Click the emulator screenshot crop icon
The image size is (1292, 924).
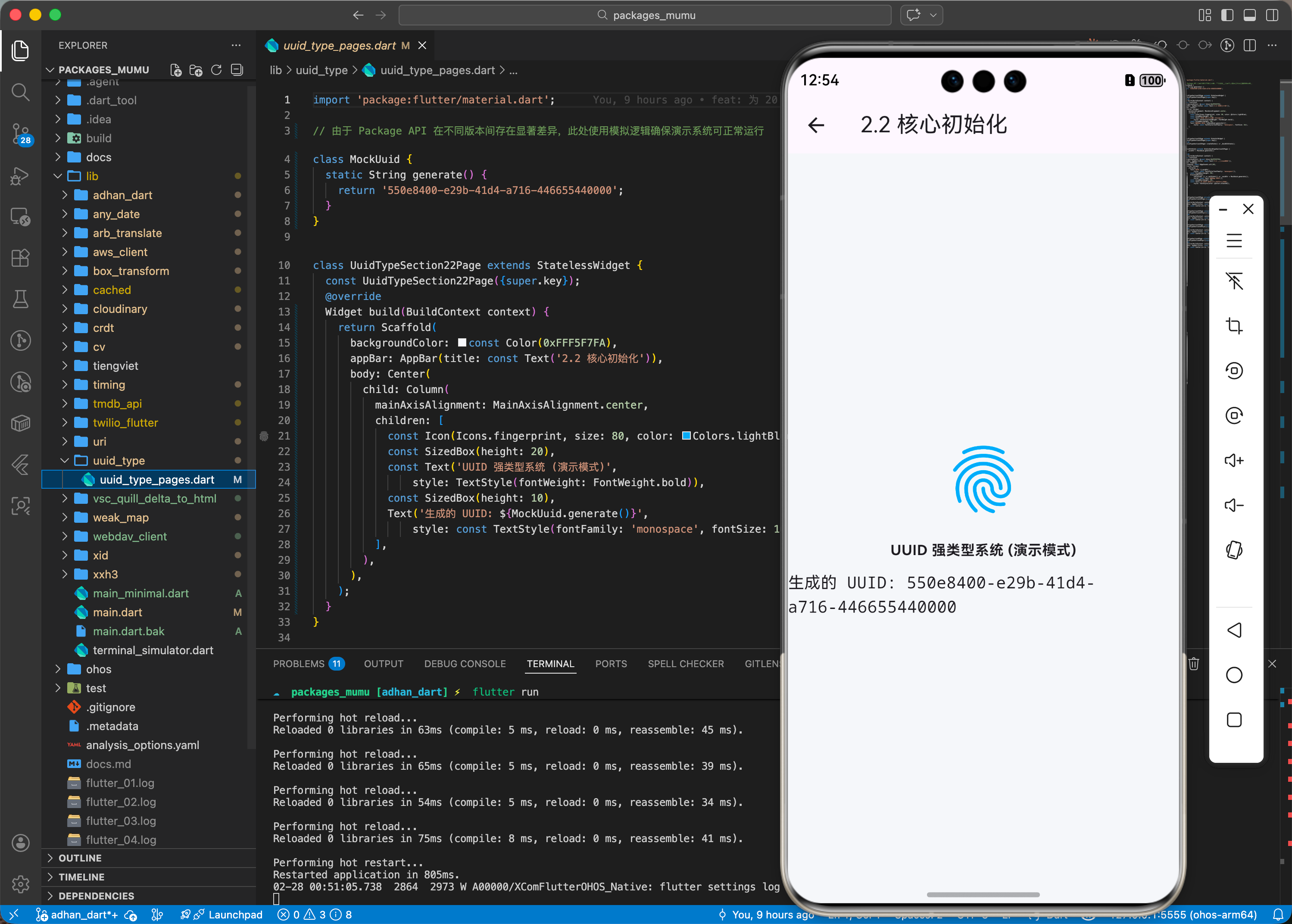(1233, 326)
